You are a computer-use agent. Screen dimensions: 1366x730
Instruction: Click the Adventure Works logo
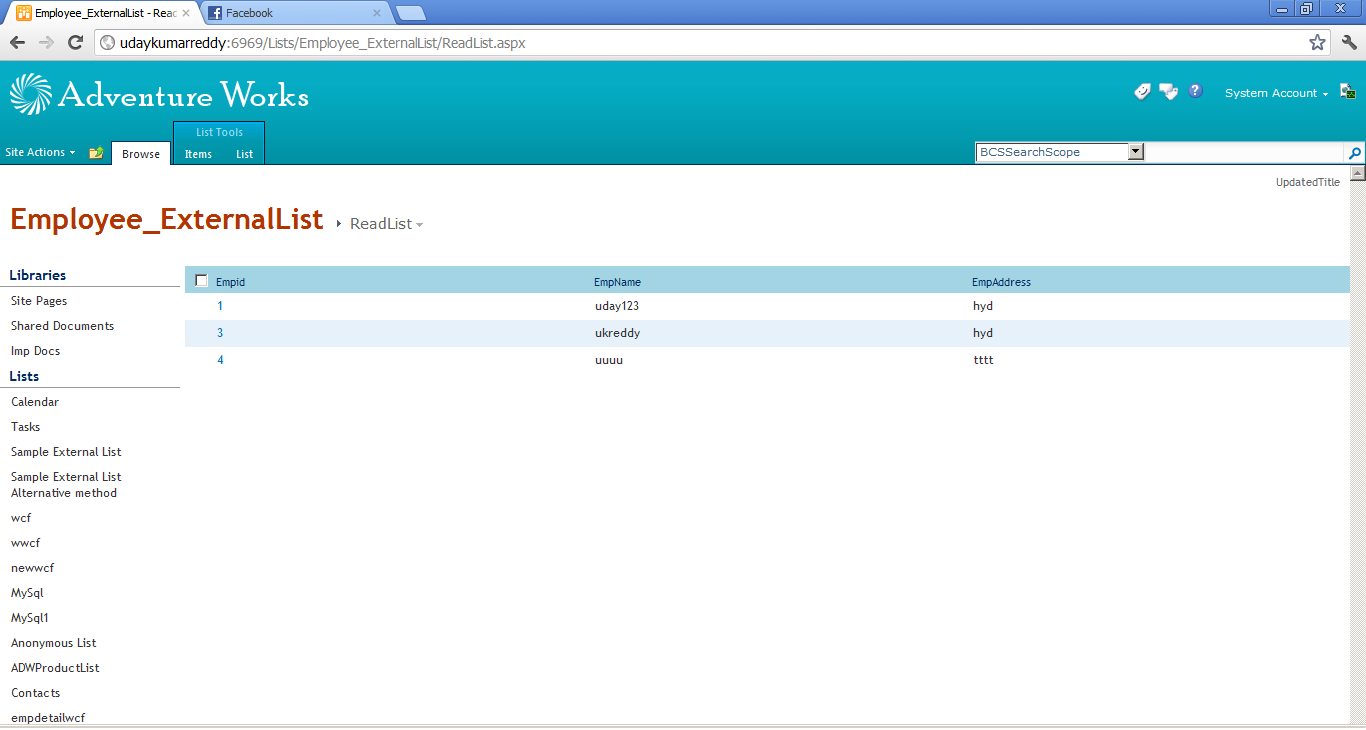tap(159, 94)
